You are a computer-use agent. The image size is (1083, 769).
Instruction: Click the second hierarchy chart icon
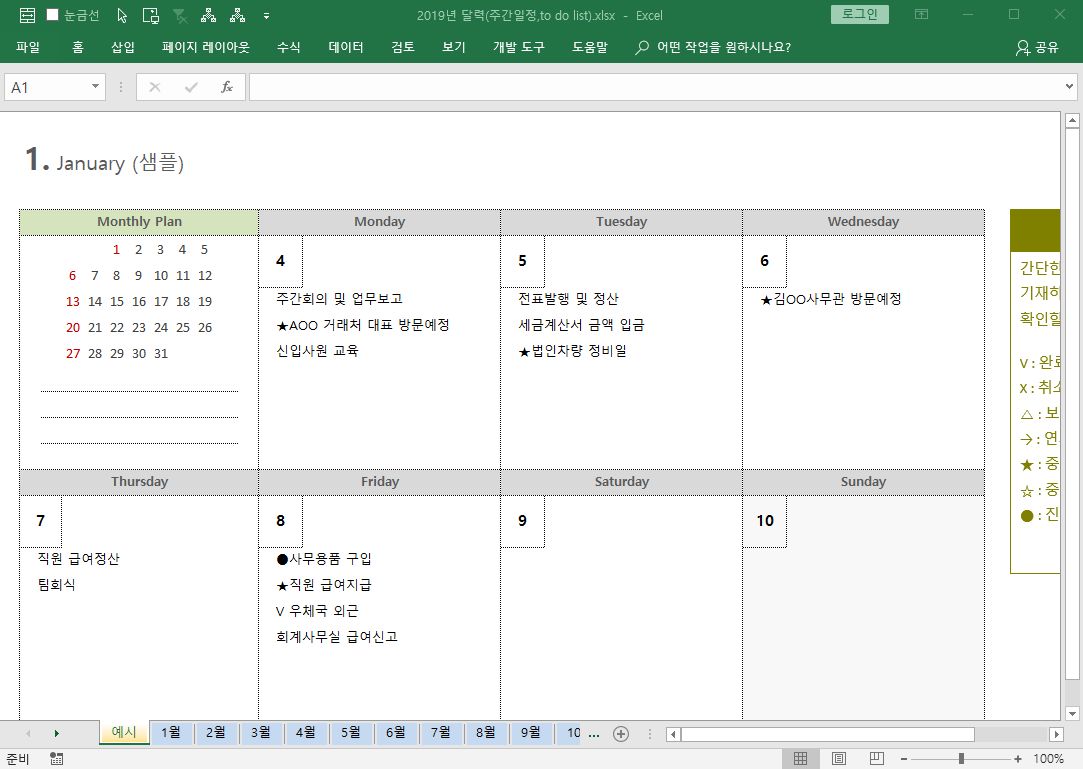click(x=238, y=15)
